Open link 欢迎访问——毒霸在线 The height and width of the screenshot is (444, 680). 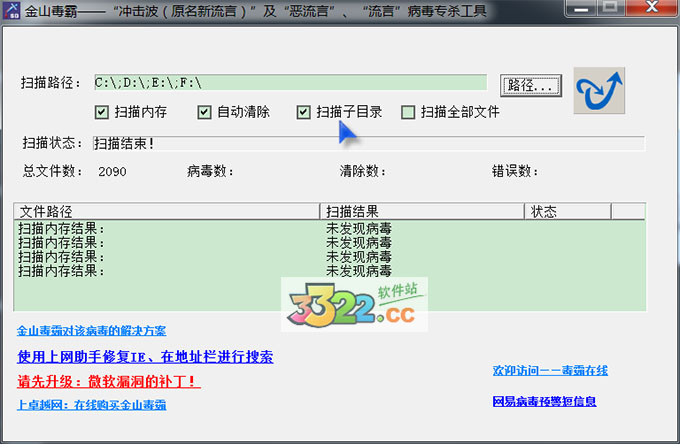pos(550,370)
